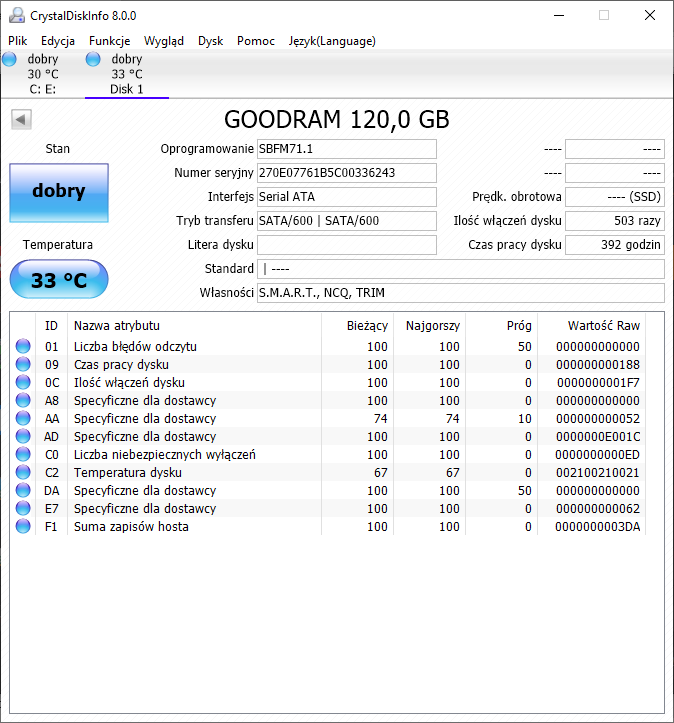Open the Funkcje menu
Image resolution: width=674 pixels, height=723 pixels.
[109, 41]
